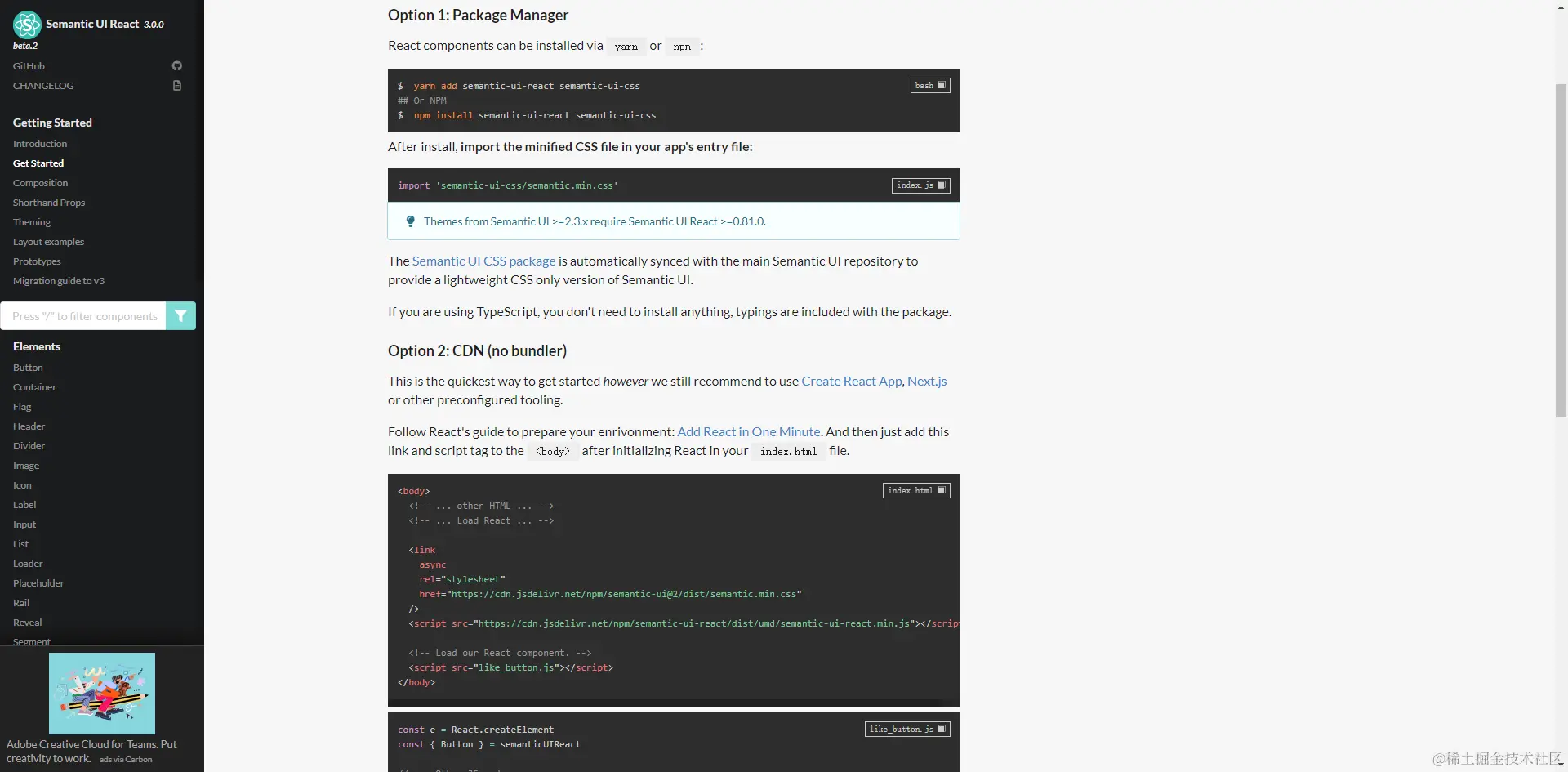Open Shorthand Props page
Image resolution: width=1568 pixels, height=772 pixels.
click(x=49, y=203)
